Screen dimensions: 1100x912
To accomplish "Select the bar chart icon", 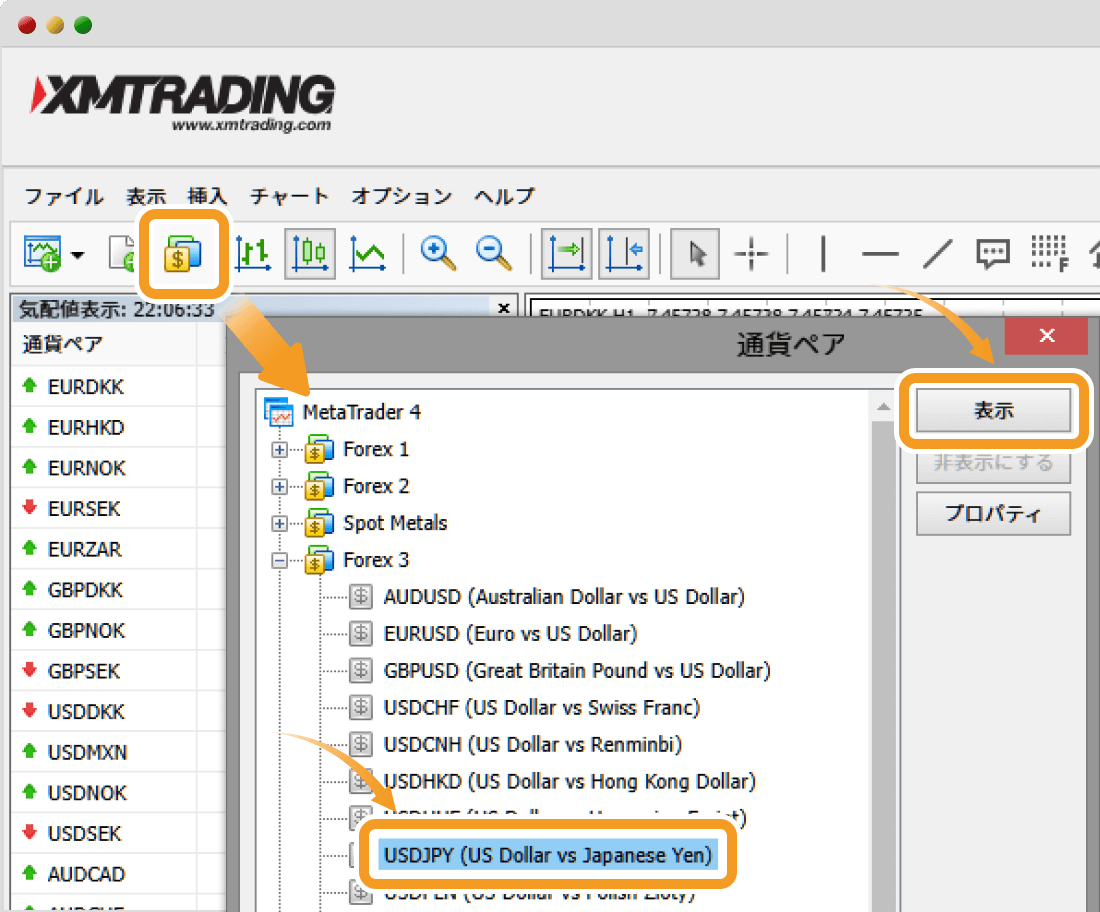I will [253, 253].
